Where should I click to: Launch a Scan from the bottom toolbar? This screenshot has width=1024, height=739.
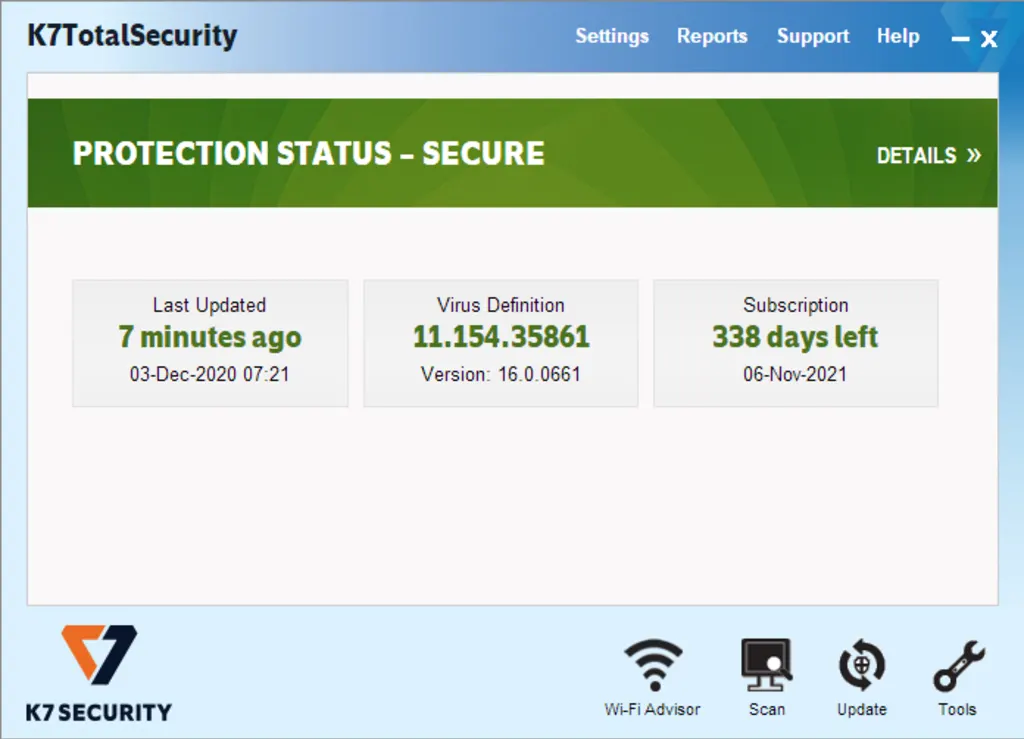pyautogui.click(x=767, y=675)
